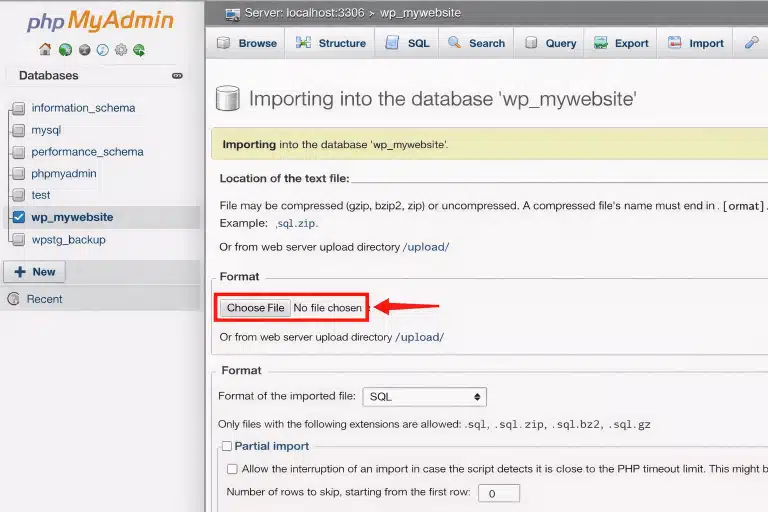Open mysql database link
The height and width of the screenshot is (512, 768).
click(x=46, y=130)
